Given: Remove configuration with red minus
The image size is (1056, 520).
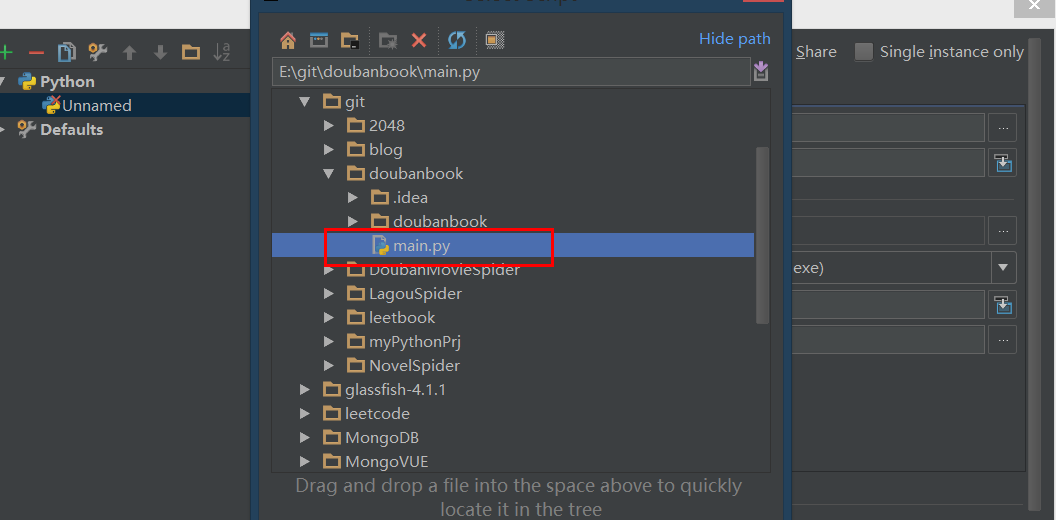Looking at the screenshot, I should [x=36, y=53].
